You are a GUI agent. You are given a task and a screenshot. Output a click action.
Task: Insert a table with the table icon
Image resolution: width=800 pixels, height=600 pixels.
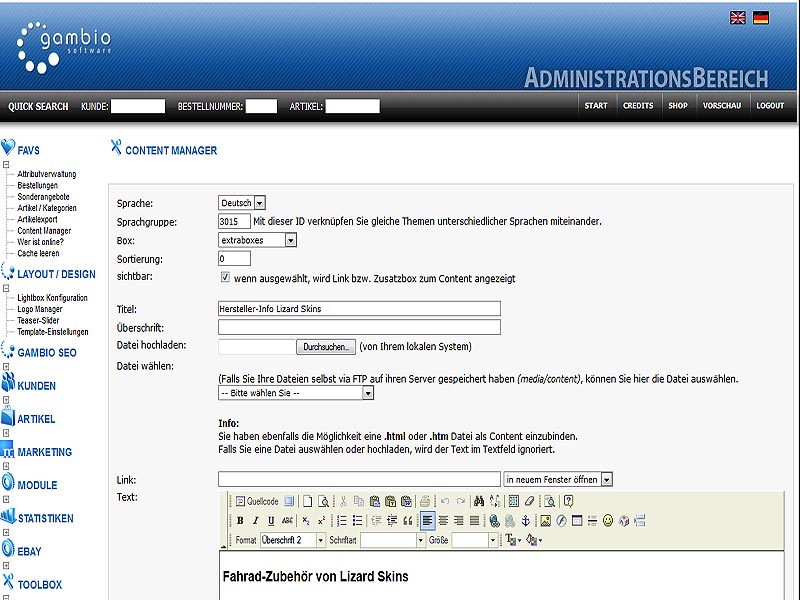pyautogui.click(x=577, y=520)
